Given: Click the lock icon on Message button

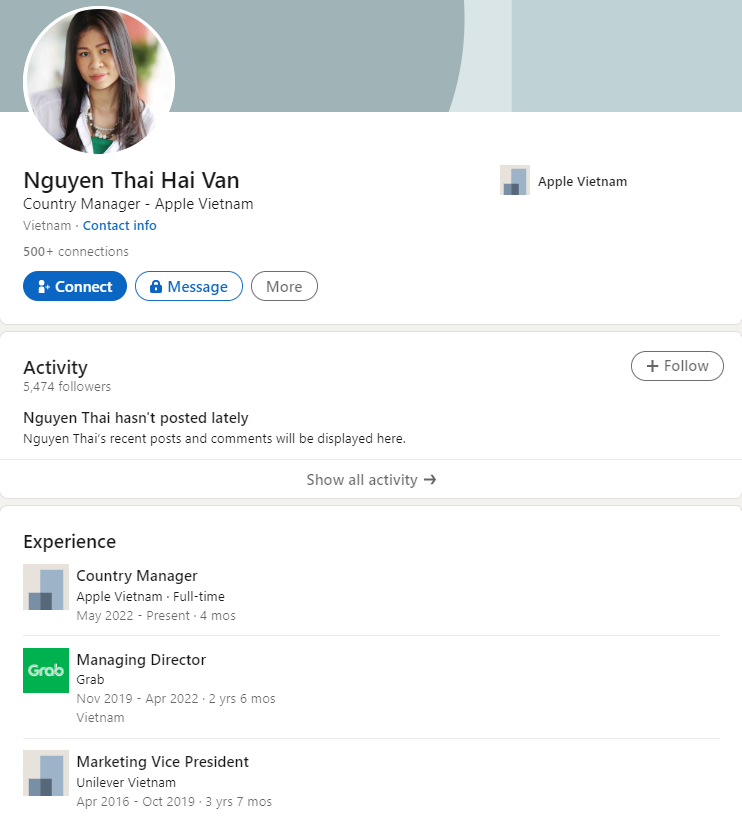Looking at the screenshot, I should [x=155, y=287].
